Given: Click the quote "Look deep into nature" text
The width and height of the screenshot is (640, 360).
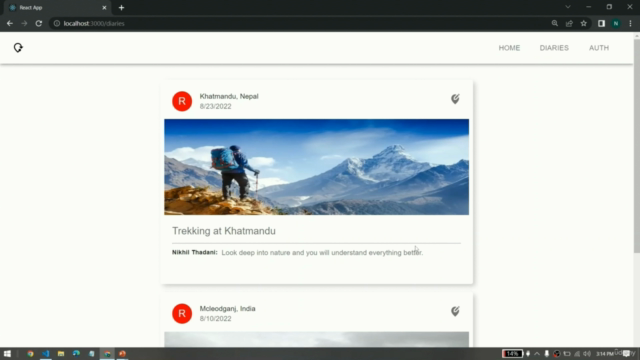Looking at the screenshot, I should coord(322,253).
